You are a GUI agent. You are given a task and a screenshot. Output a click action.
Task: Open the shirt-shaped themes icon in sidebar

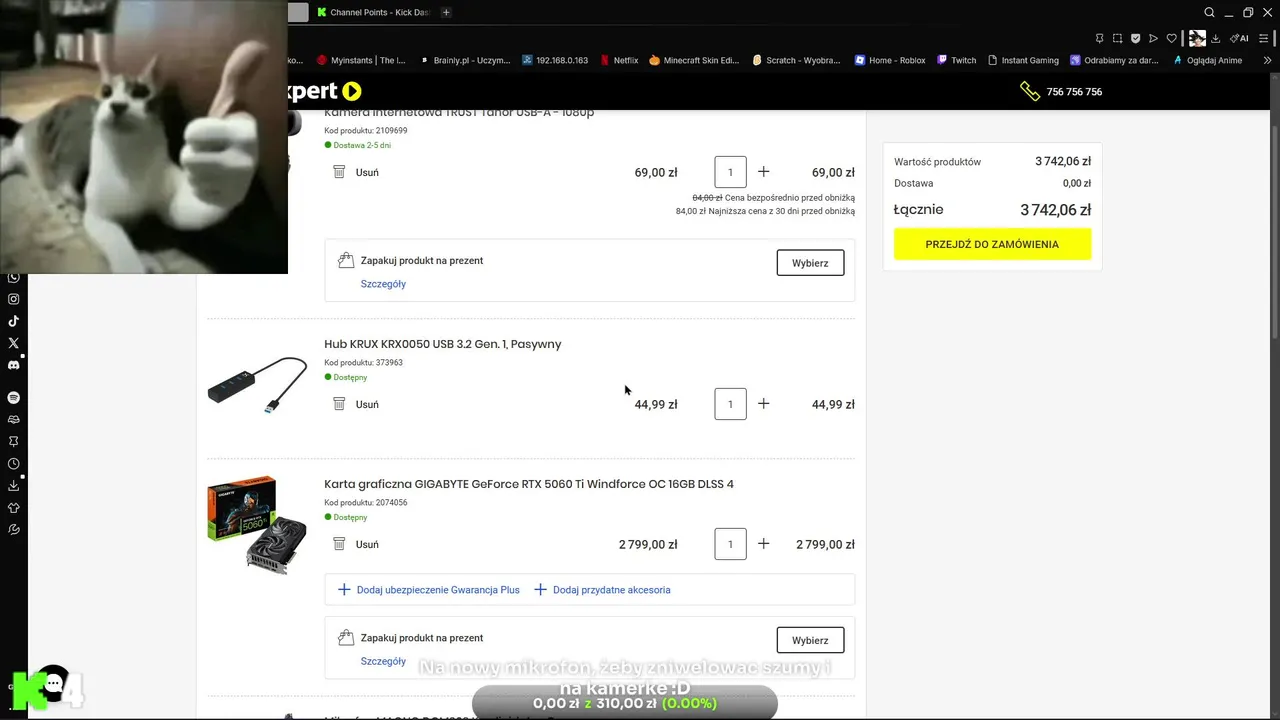point(14,508)
